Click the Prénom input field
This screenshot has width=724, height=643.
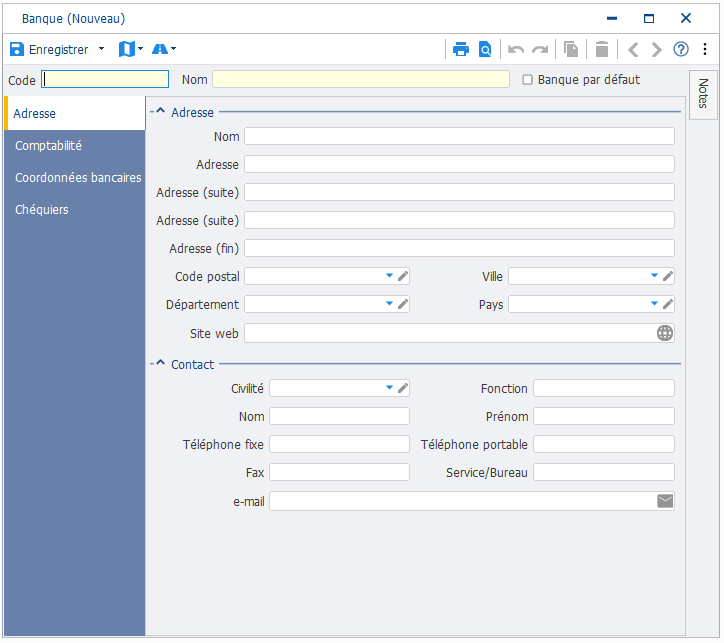(x=604, y=416)
